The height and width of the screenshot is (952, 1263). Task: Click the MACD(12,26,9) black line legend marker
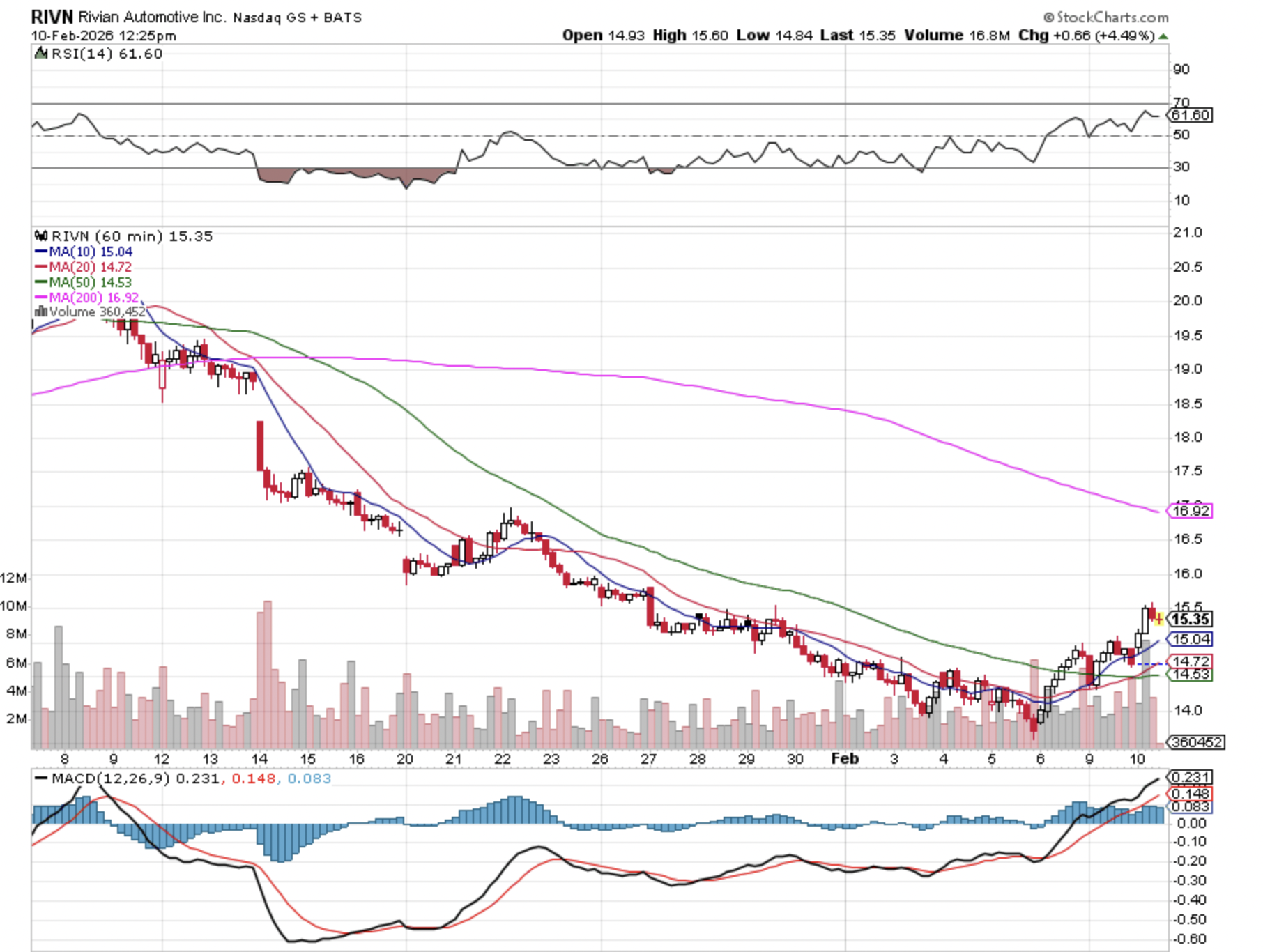tap(41, 778)
